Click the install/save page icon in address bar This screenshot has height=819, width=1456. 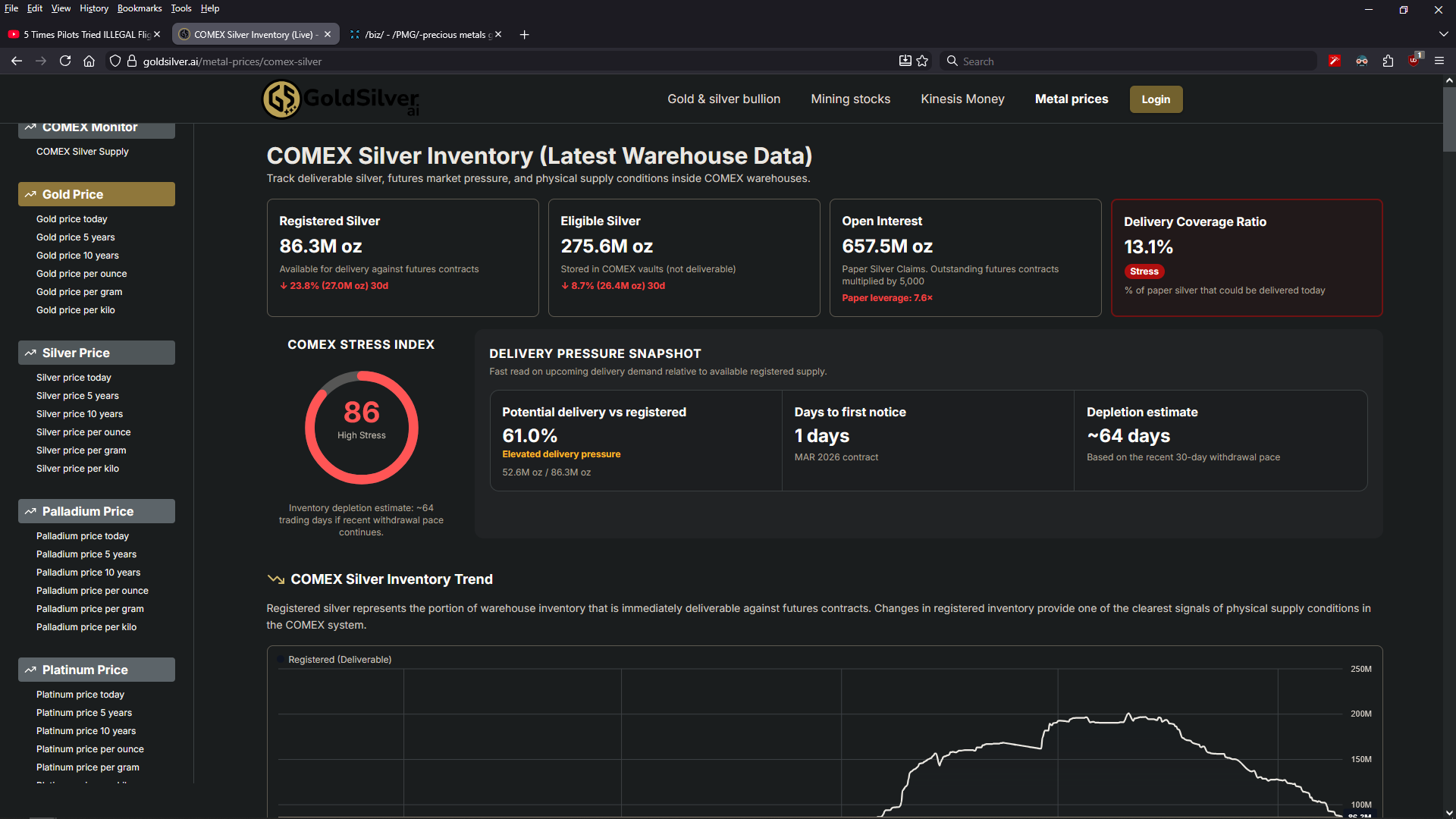(905, 61)
